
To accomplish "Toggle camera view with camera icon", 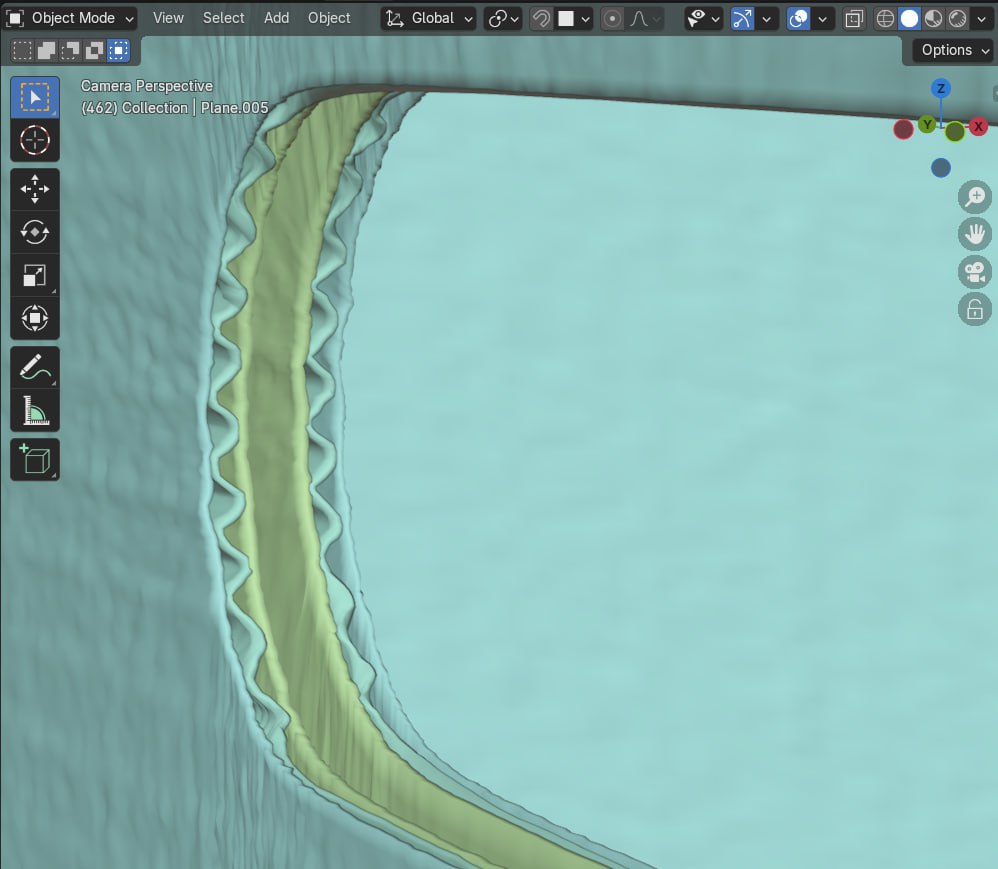I will tap(974, 272).
